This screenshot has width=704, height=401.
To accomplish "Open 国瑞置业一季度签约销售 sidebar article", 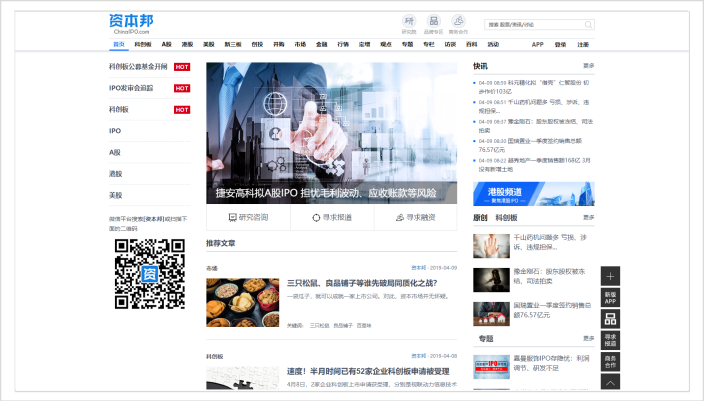I will (x=552, y=310).
